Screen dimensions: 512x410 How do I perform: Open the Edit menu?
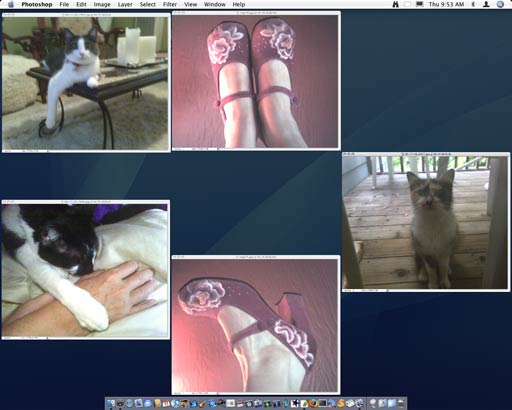point(81,4)
